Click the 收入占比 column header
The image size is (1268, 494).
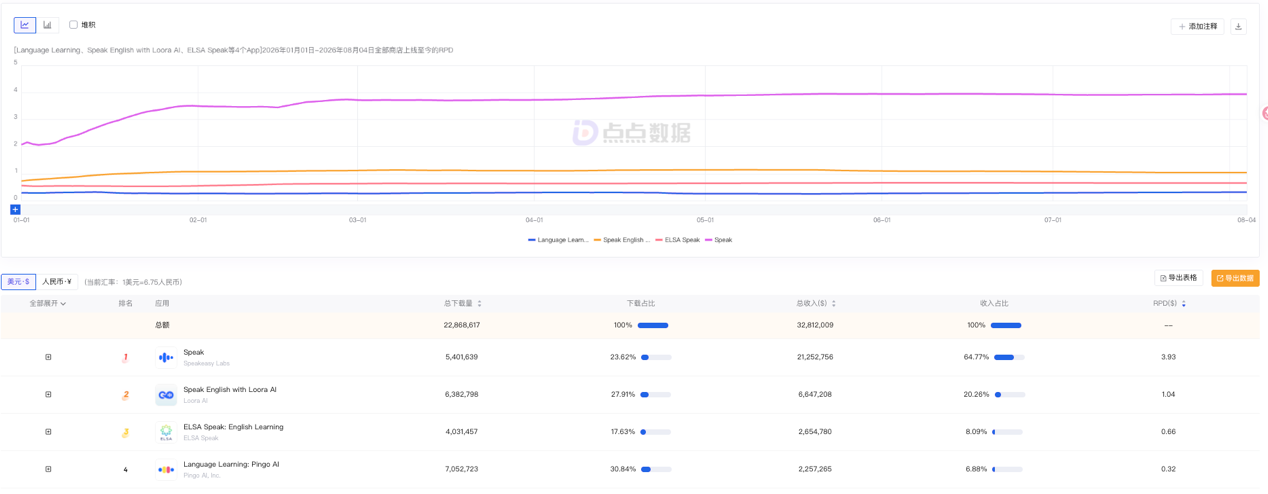(994, 303)
